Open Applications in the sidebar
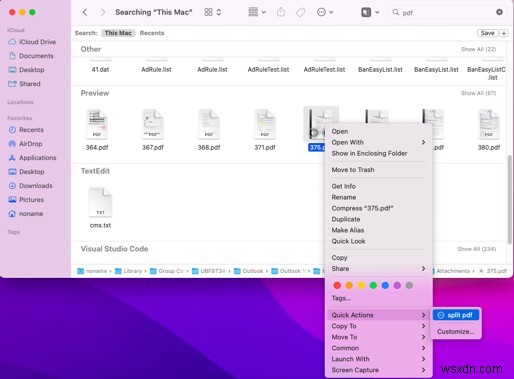 [x=32, y=158]
